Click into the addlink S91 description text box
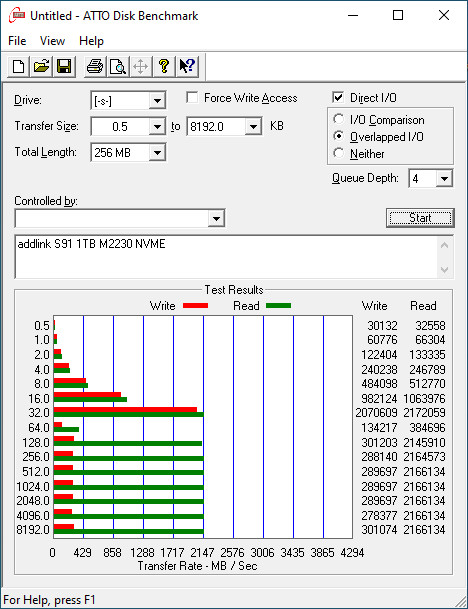 click(226, 257)
